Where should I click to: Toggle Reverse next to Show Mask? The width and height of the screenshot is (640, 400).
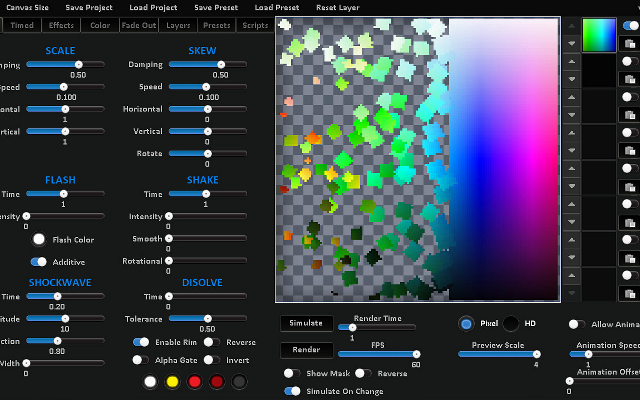[x=363, y=373]
